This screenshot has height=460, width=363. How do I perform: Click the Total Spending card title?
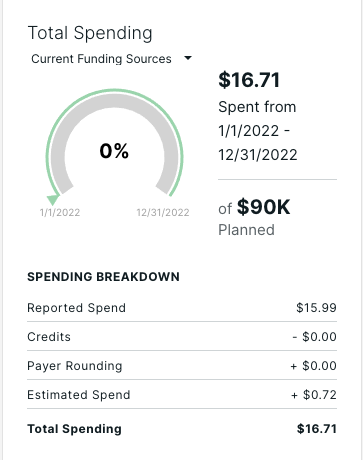pos(90,33)
